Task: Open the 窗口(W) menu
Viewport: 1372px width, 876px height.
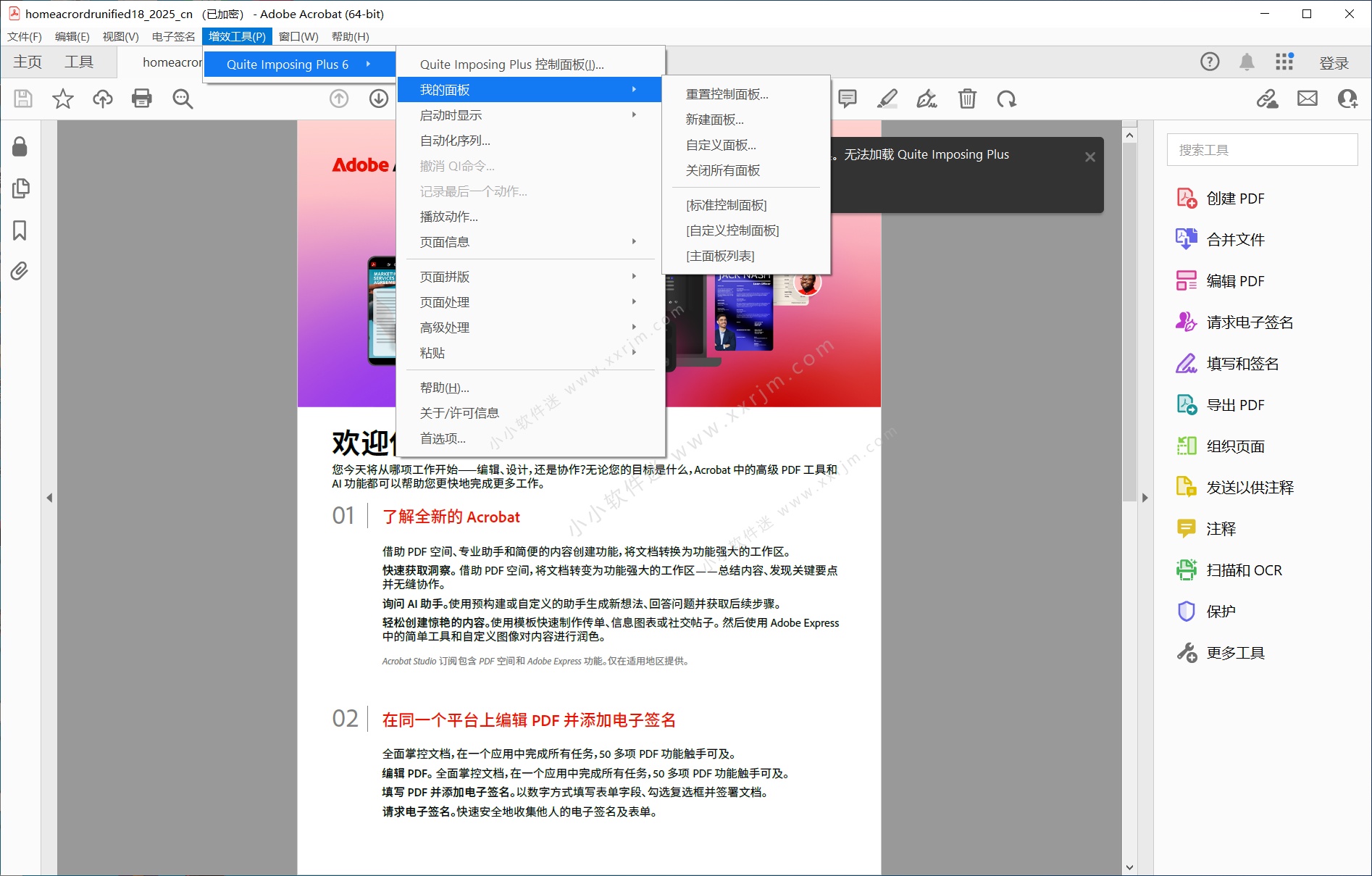Action: pyautogui.click(x=297, y=36)
